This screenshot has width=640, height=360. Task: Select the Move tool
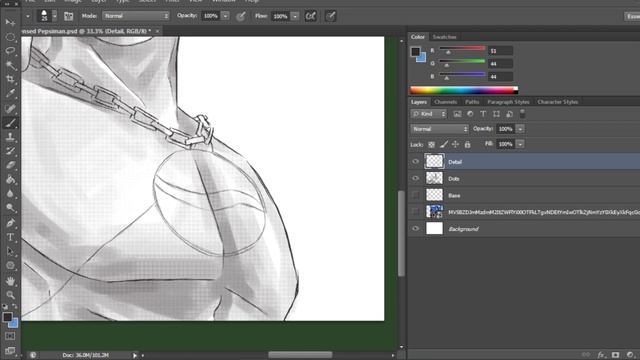pos(10,22)
